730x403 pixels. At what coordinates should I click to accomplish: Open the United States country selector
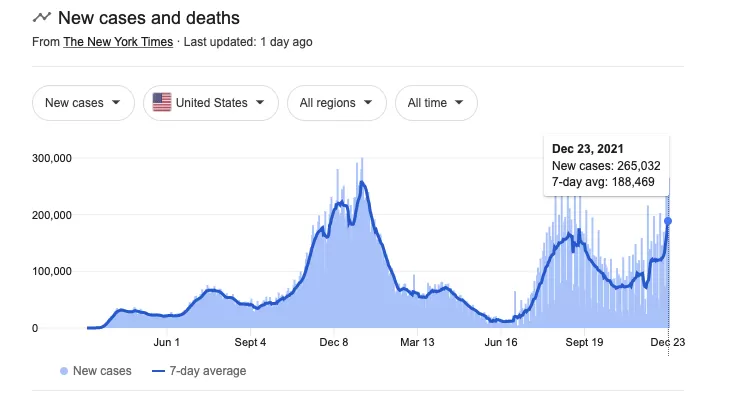(211, 103)
